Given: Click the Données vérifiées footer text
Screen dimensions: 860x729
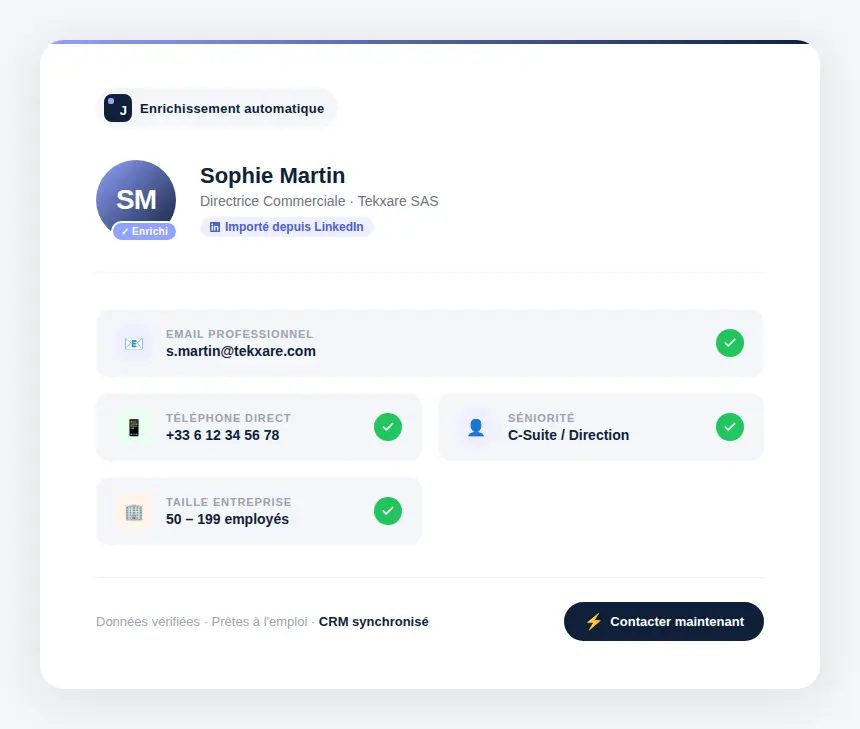Looking at the screenshot, I should tap(146, 621).
